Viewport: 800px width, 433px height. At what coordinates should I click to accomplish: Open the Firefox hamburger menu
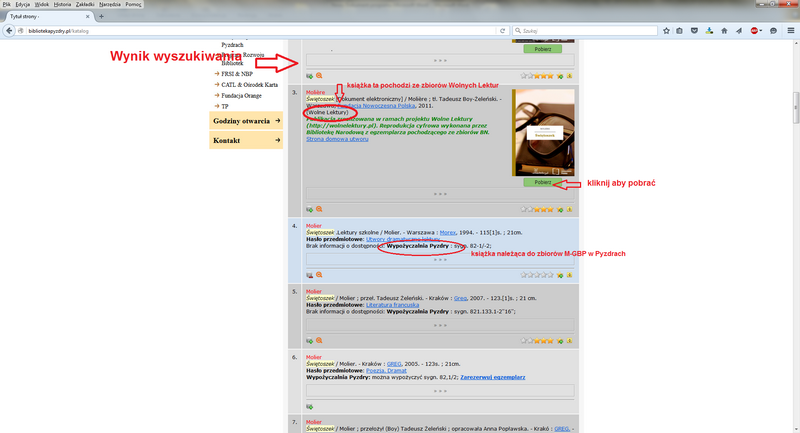click(x=791, y=31)
